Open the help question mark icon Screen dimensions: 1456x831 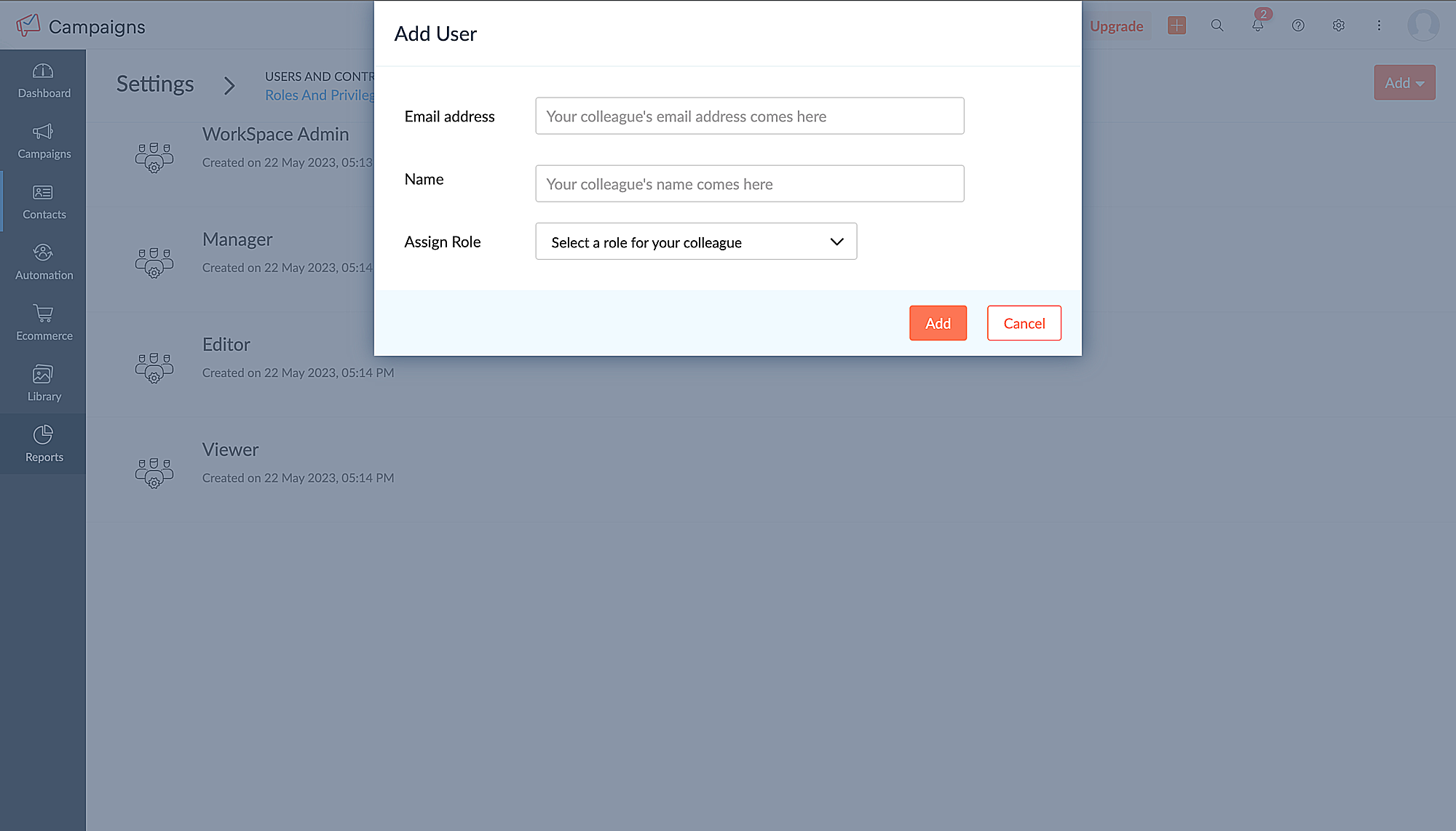click(x=1298, y=25)
